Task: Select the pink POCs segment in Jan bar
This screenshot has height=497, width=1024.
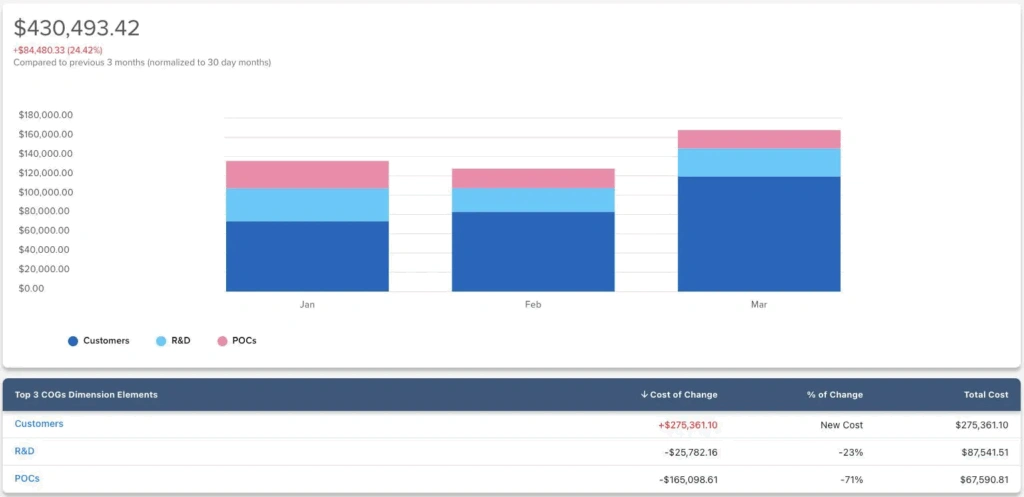Action: pyautogui.click(x=307, y=174)
